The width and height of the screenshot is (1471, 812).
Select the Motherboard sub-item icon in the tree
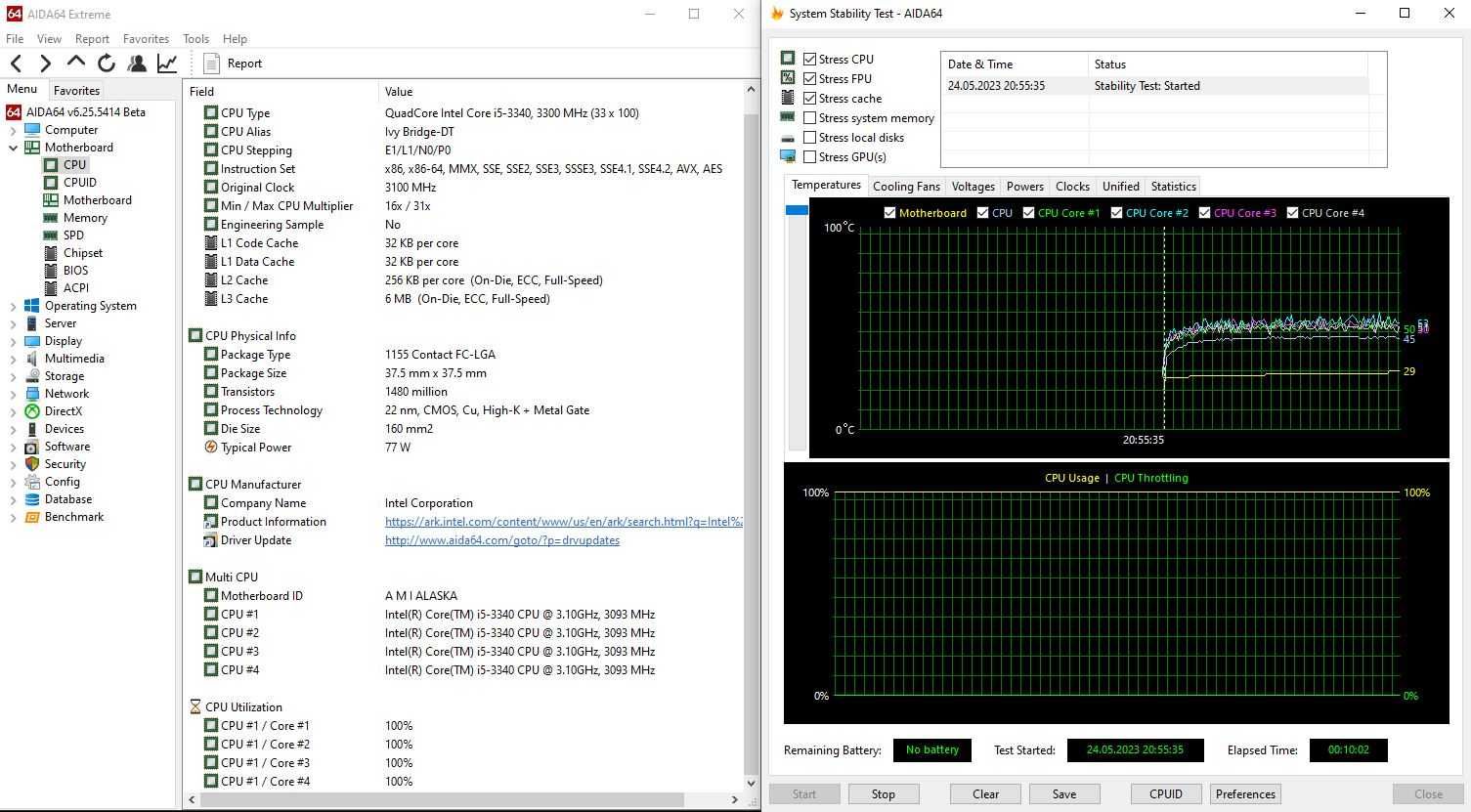[51, 200]
